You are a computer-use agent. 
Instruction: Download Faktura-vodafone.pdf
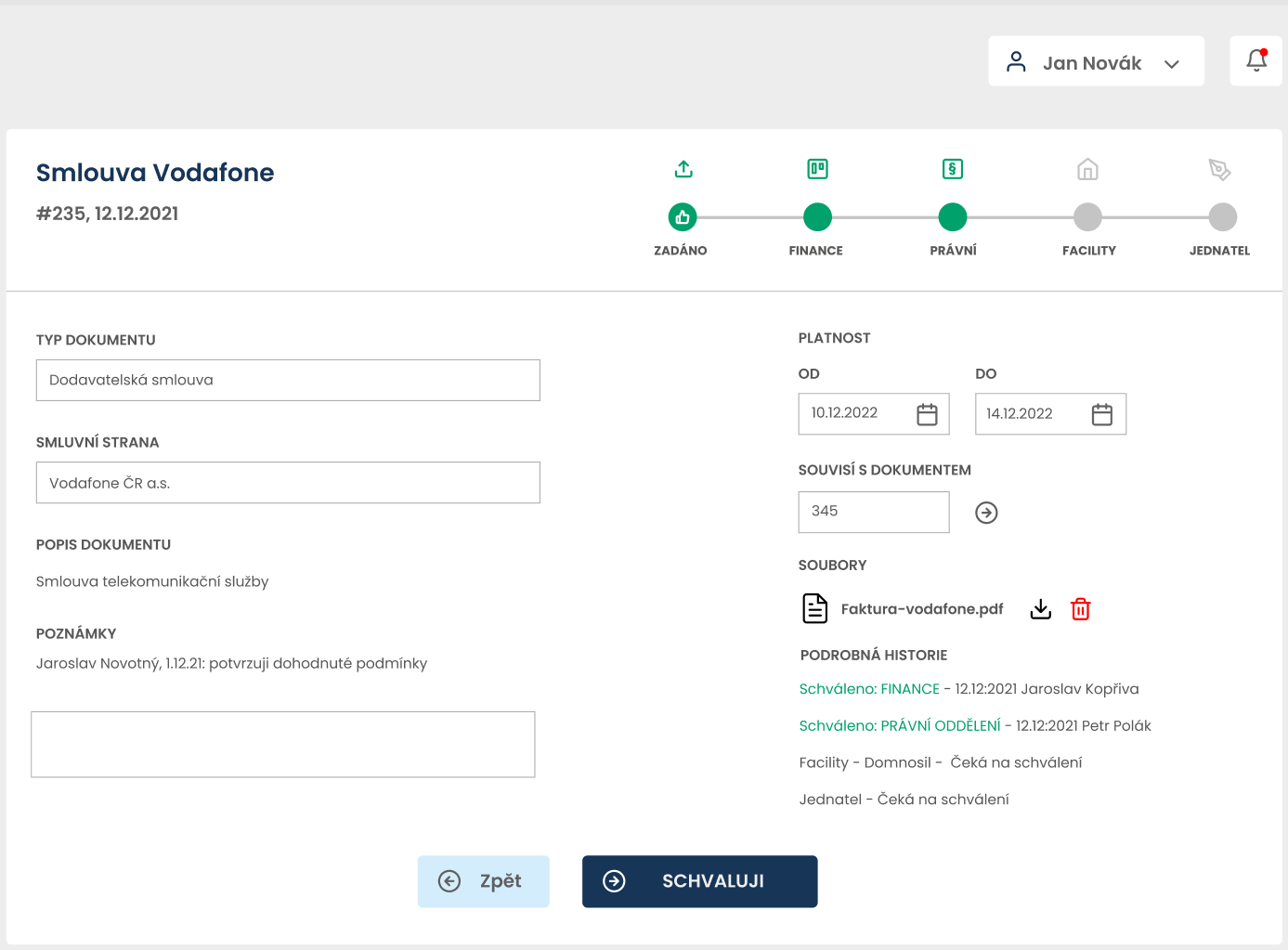coord(1041,609)
